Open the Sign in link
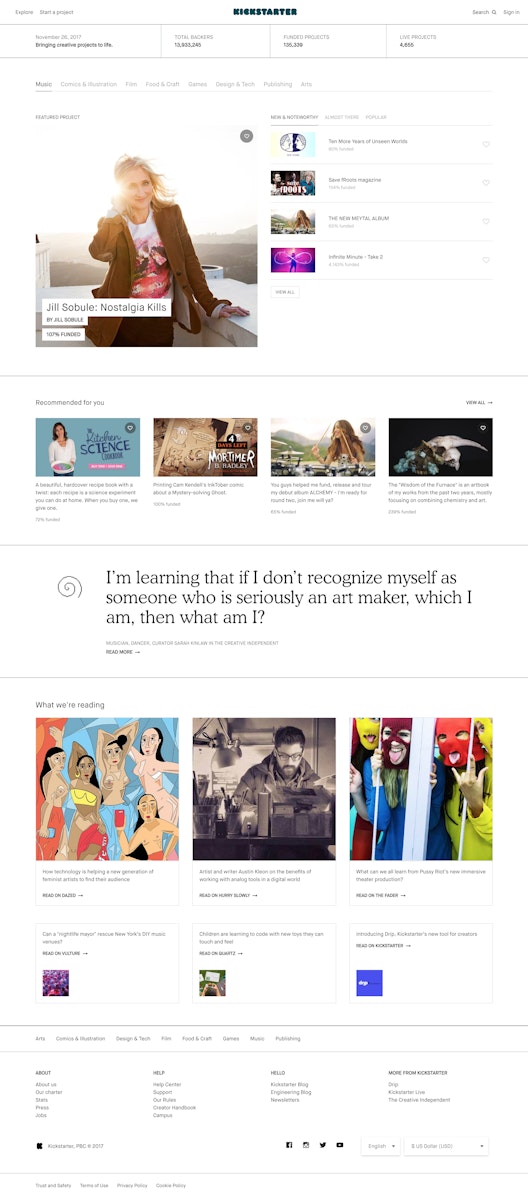This screenshot has height=1200, width=528. point(511,12)
